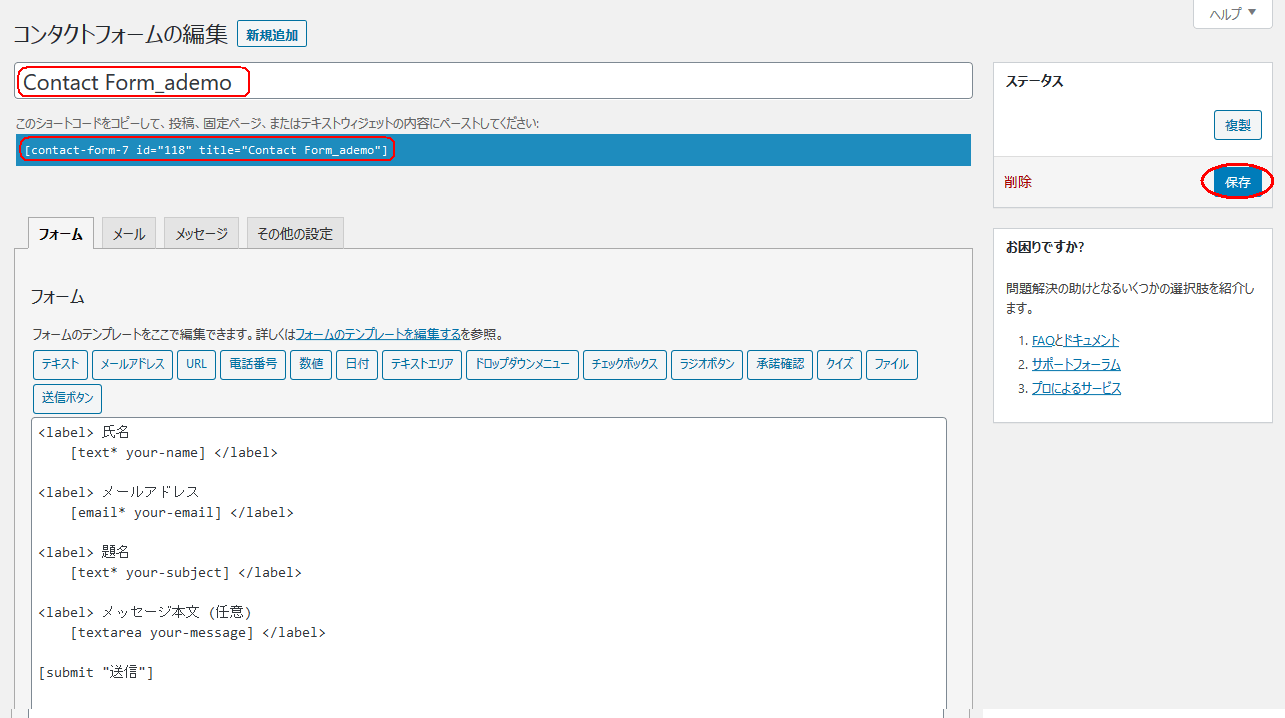Click the <label> メールアドレス line
This screenshot has width=1285, height=718.
point(119,492)
